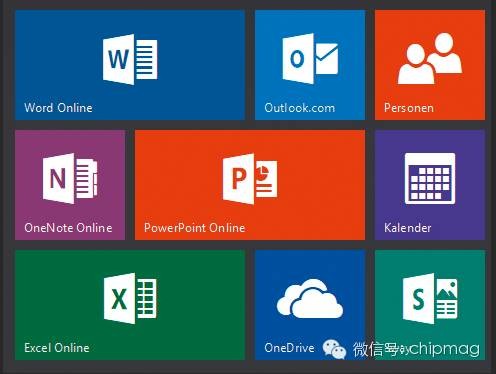Screen dimensions: 496x374
Task: Open the "PowerPoint Online" text label
Action: (195, 228)
